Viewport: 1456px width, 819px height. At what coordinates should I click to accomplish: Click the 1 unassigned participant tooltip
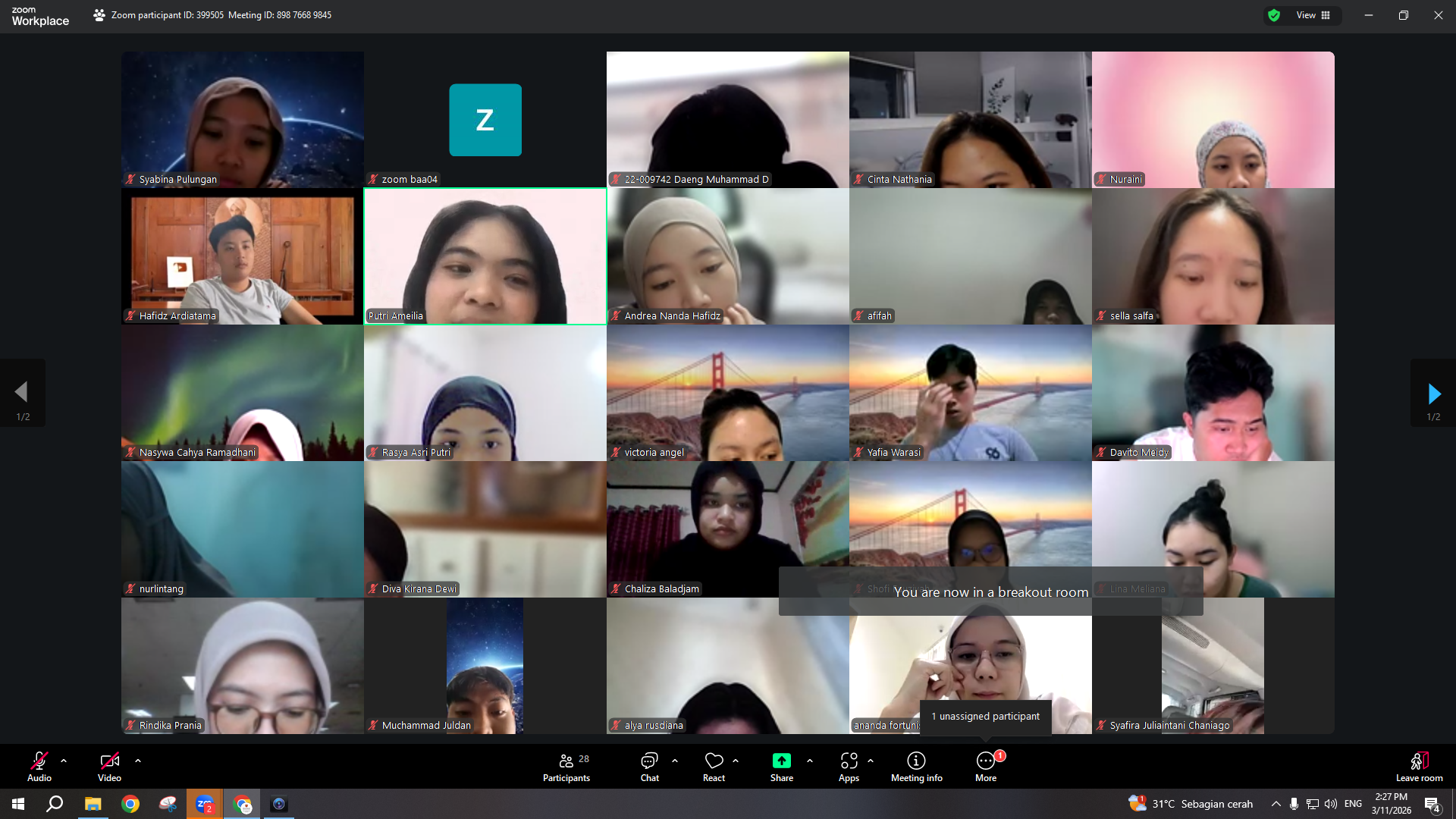tap(986, 717)
